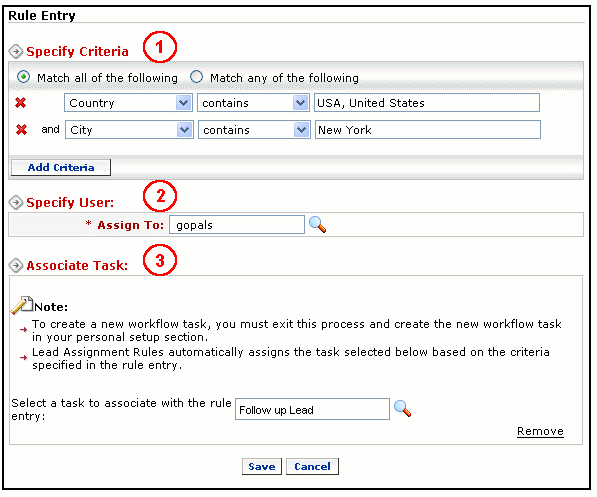Click the USA, United States value field
The width and height of the screenshot is (597, 497).
[x=427, y=103]
